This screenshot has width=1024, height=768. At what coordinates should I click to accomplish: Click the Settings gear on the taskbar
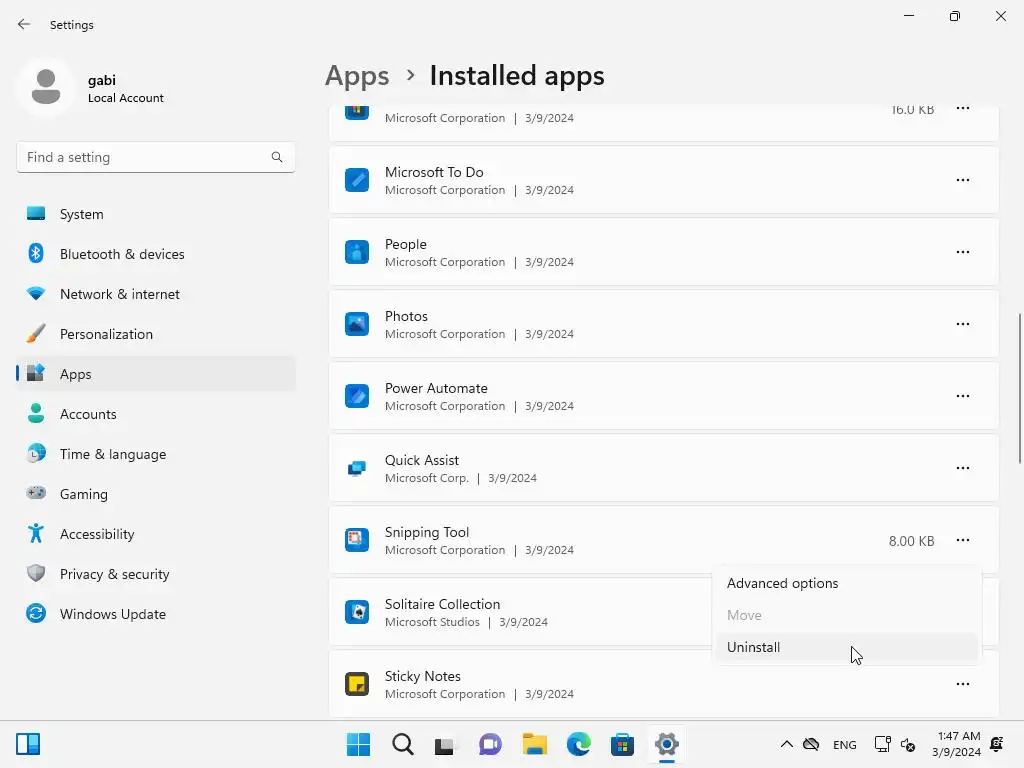point(667,744)
